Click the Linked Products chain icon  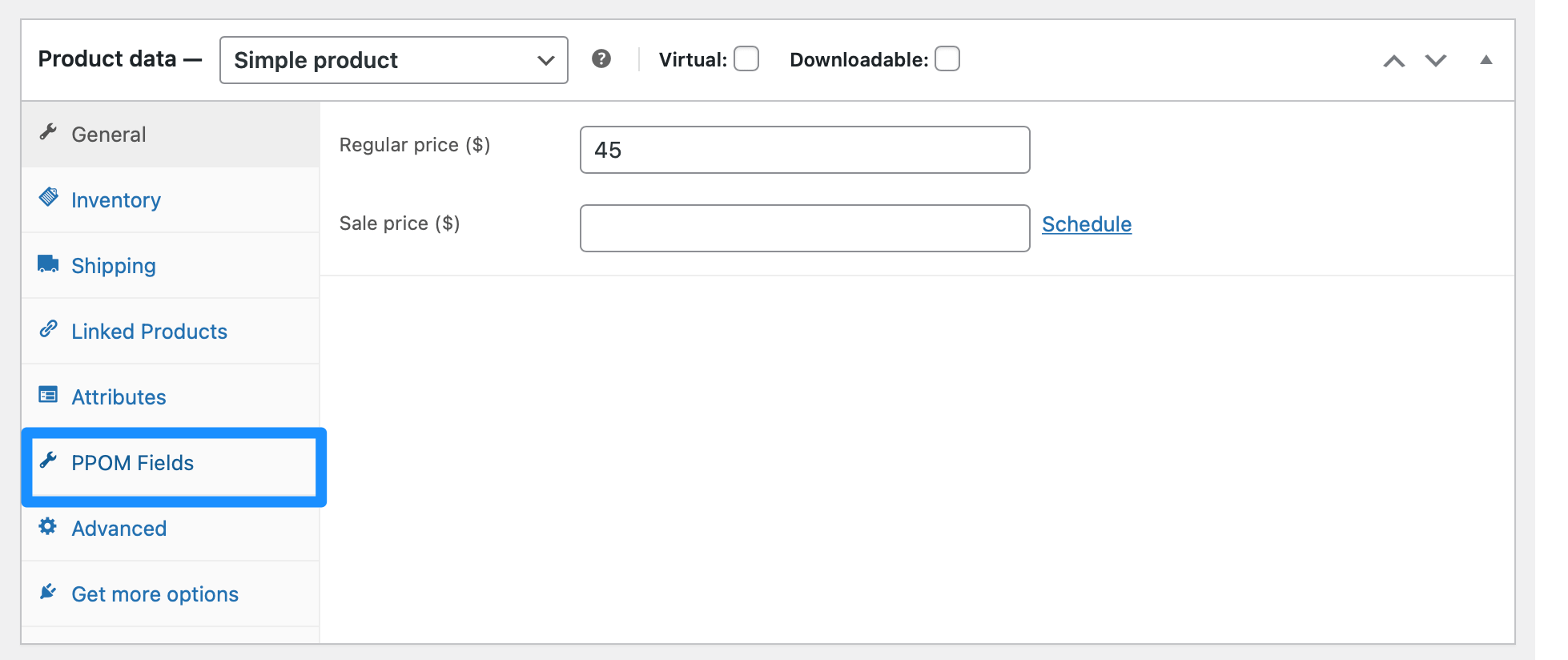pos(48,329)
